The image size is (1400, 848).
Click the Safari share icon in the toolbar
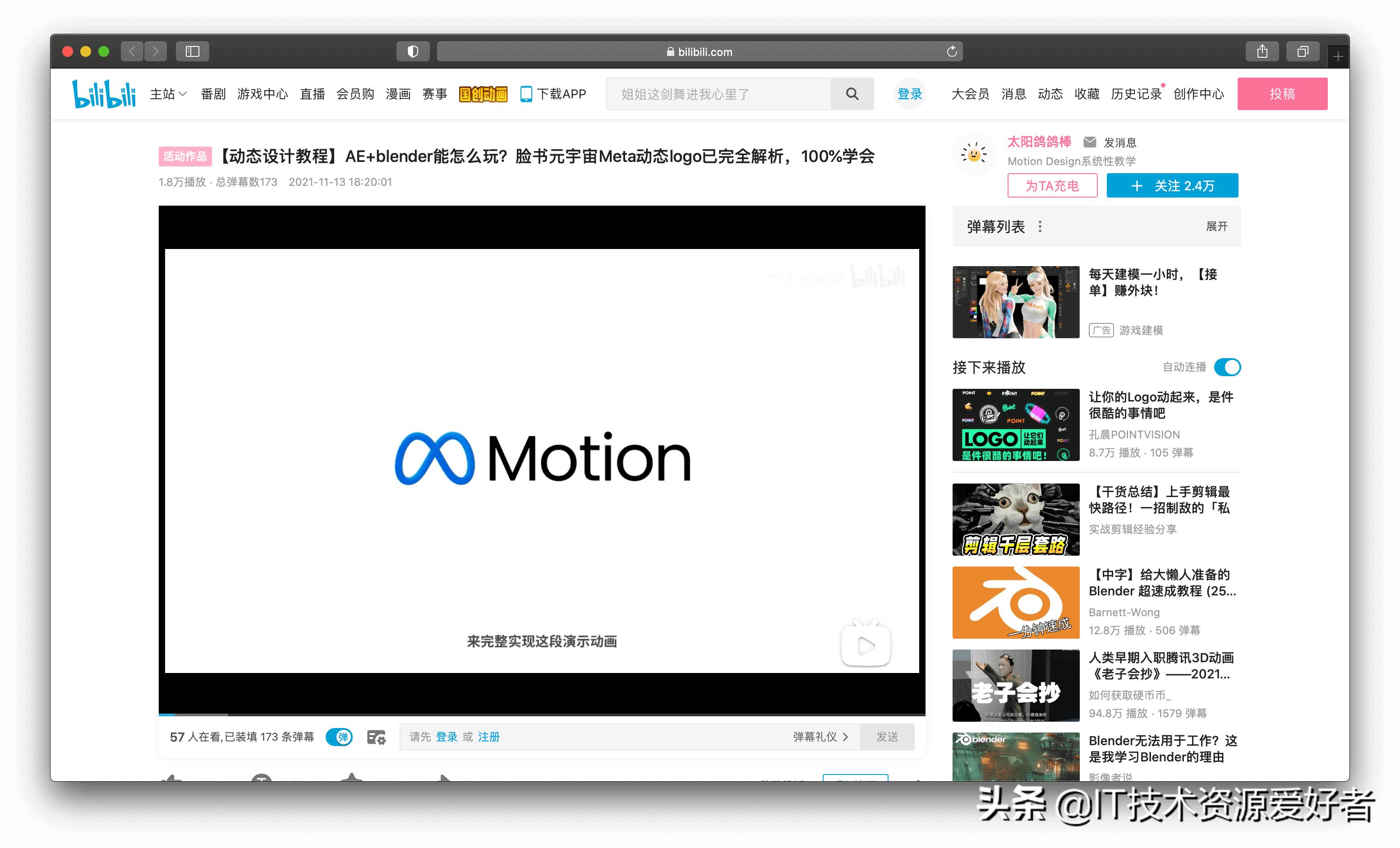(1262, 51)
